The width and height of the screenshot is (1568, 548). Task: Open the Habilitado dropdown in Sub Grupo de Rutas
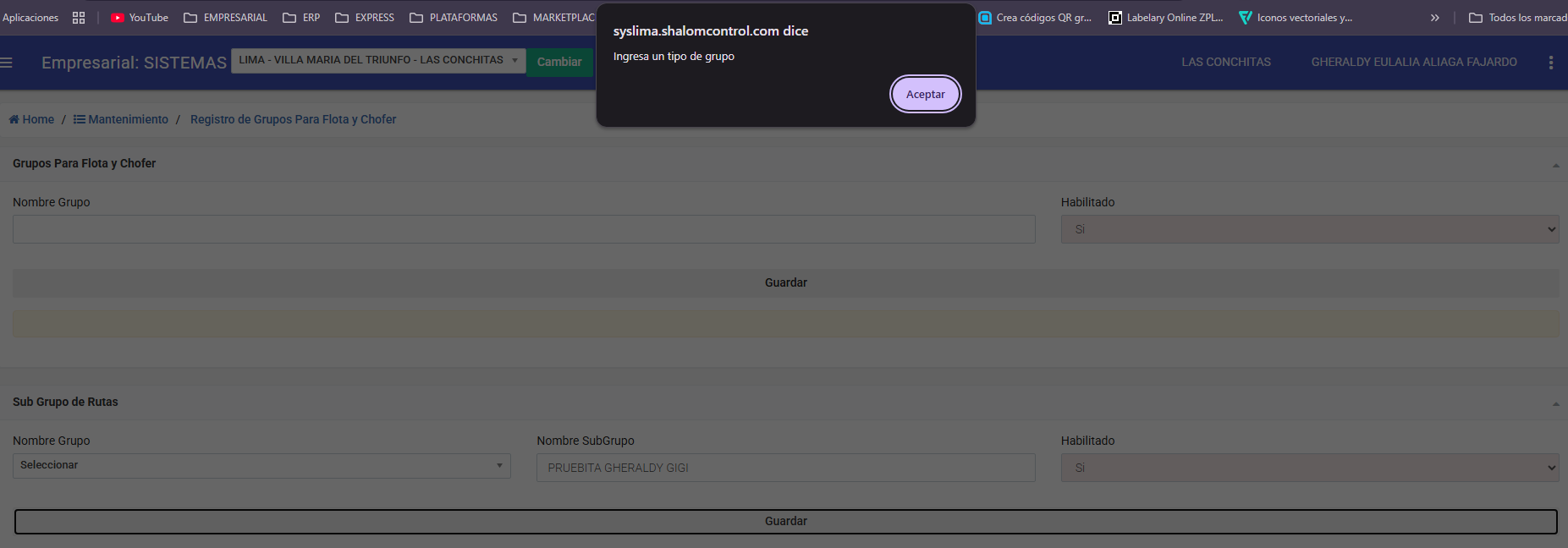1309,468
